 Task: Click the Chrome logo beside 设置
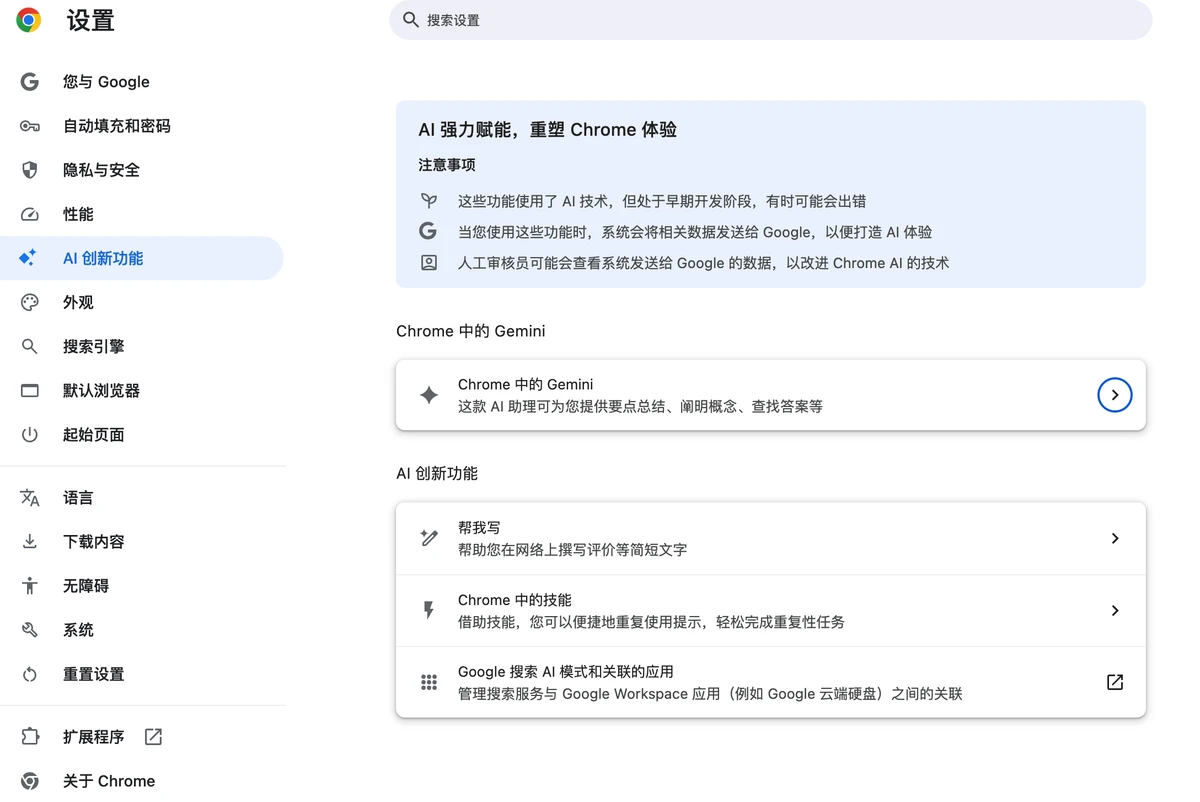pyautogui.click(x=29, y=20)
